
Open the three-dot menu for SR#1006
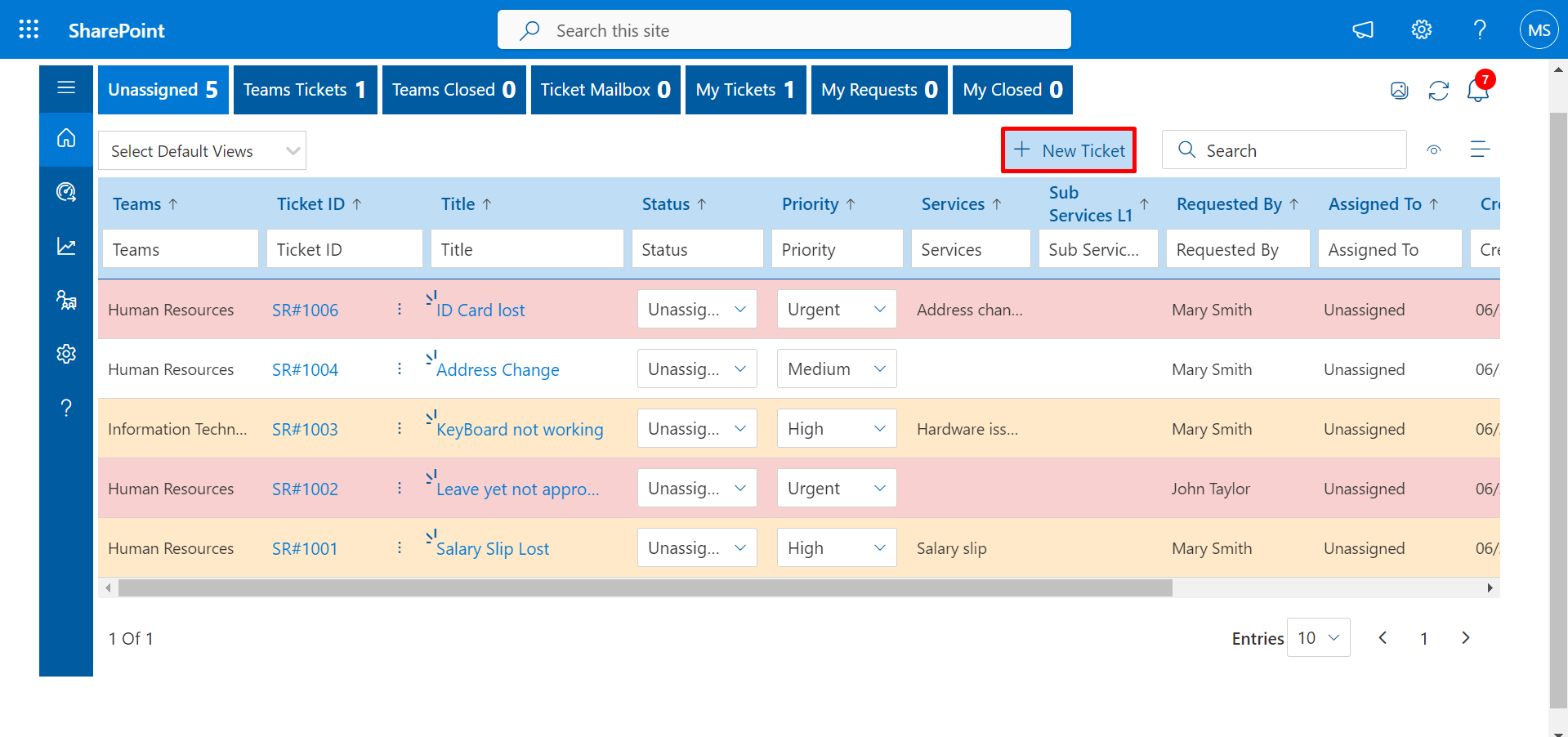pos(400,309)
